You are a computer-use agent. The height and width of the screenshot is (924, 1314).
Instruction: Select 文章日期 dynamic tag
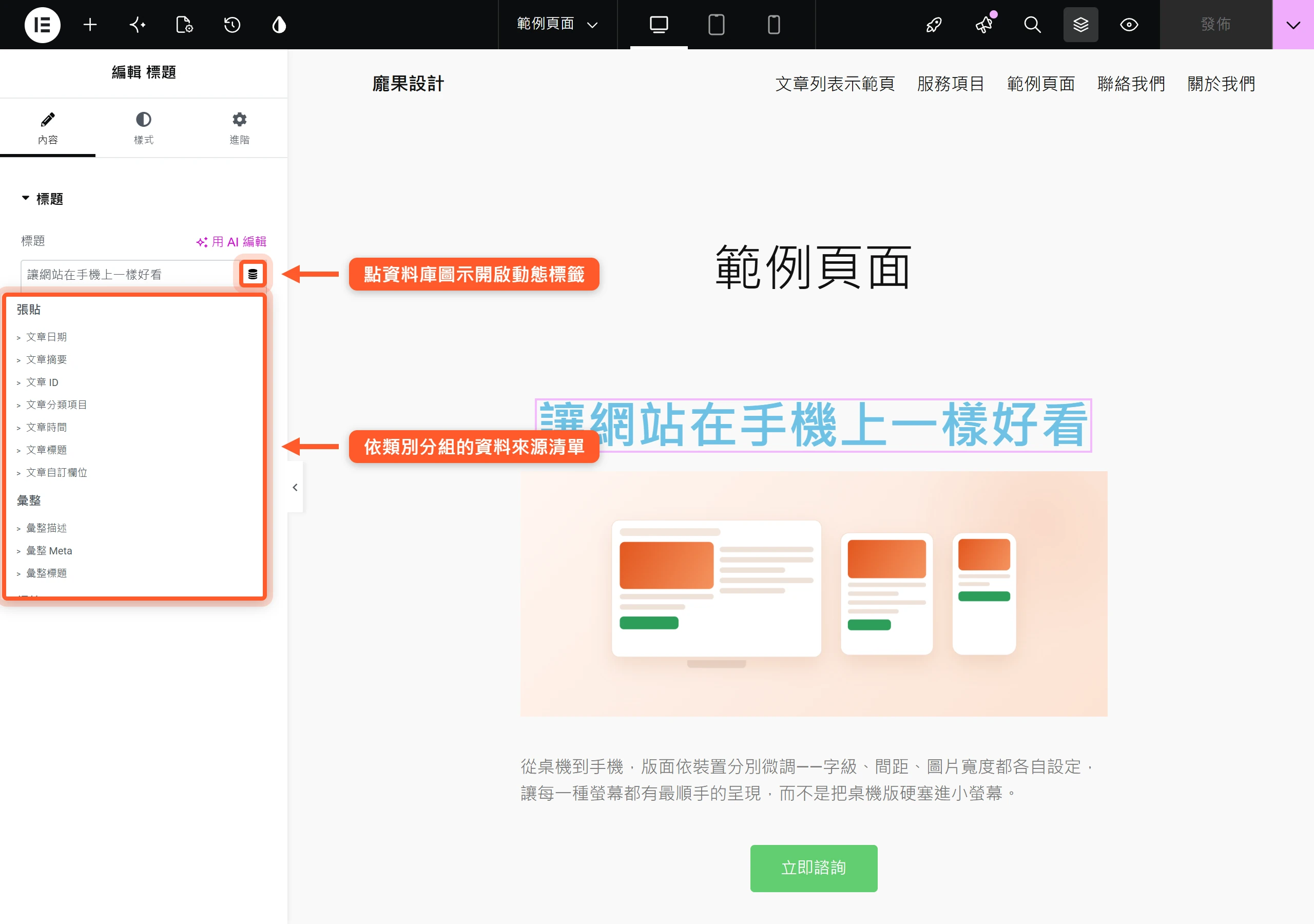[46, 337]
